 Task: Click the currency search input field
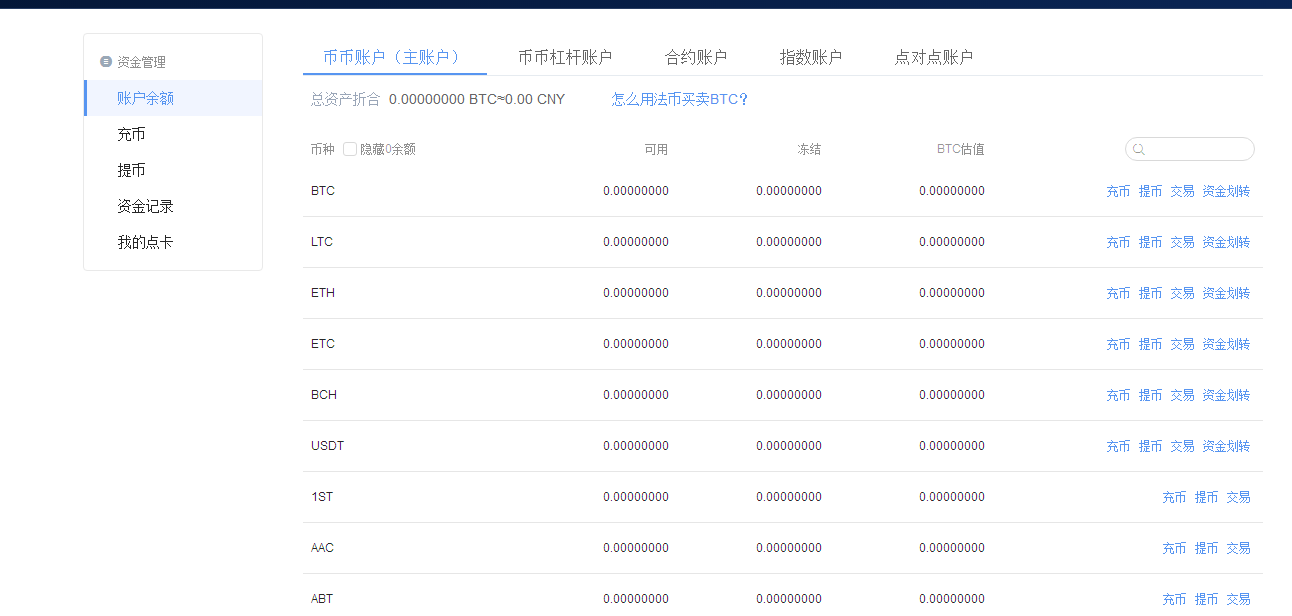1195,149
